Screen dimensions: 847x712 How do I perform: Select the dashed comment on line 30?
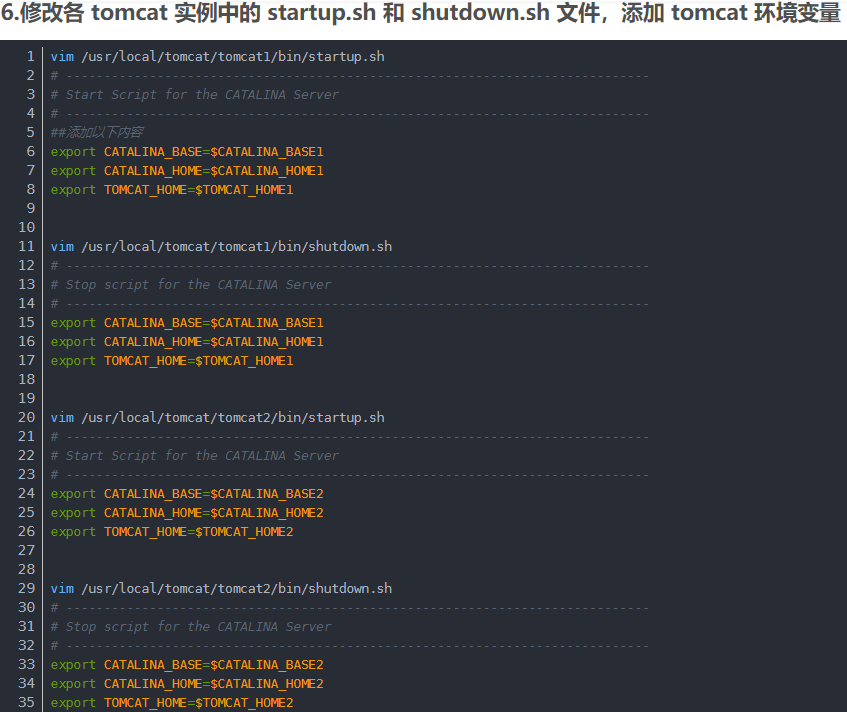click(x=349, y=608)
